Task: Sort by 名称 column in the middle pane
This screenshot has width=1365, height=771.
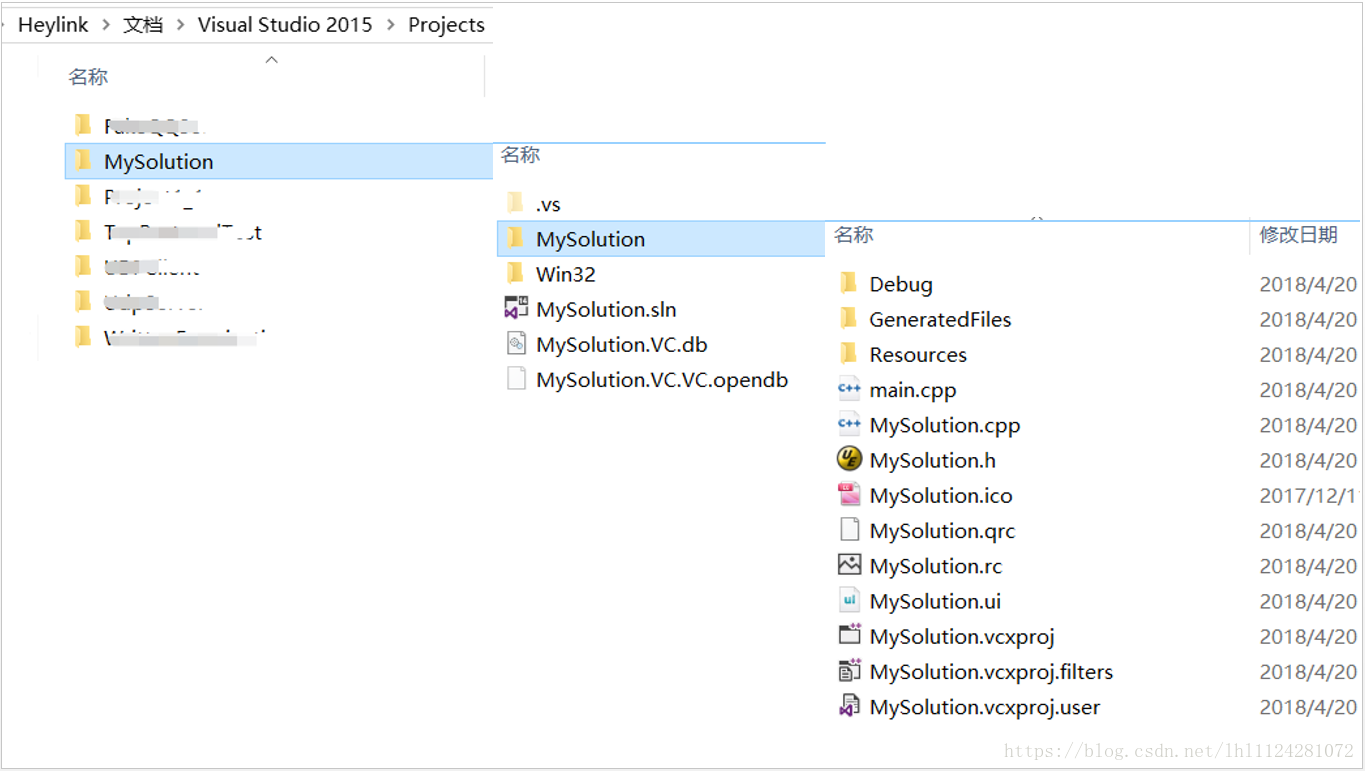Action: (520, 155)
